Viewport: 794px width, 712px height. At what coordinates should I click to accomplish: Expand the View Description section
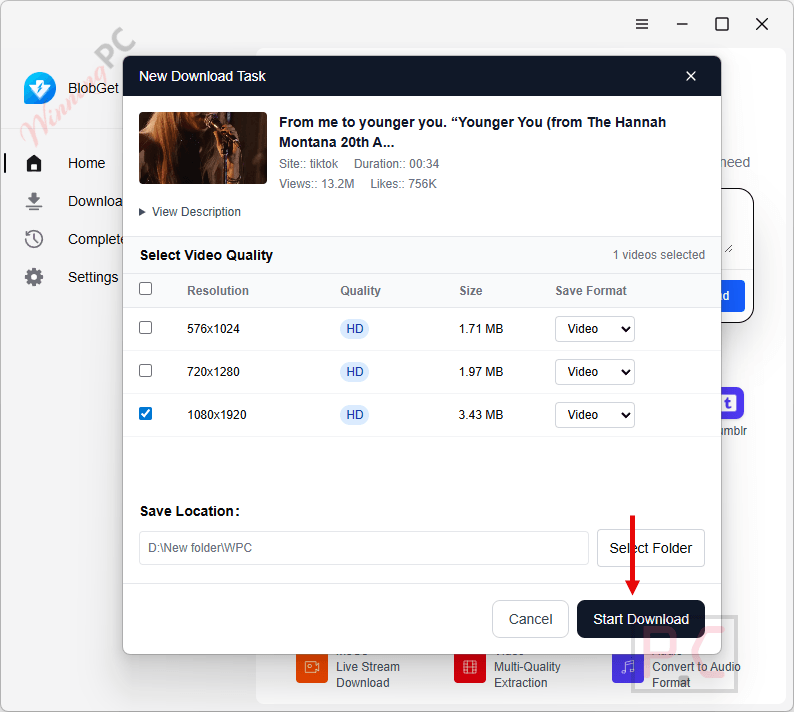[190, 212]
